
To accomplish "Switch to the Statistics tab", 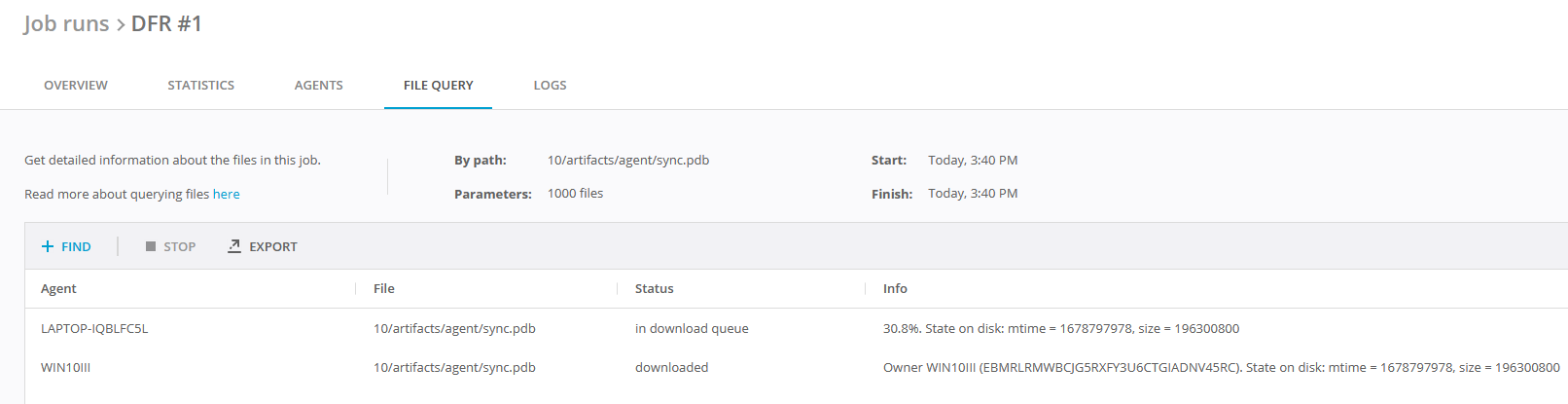I will coord(200,86).
